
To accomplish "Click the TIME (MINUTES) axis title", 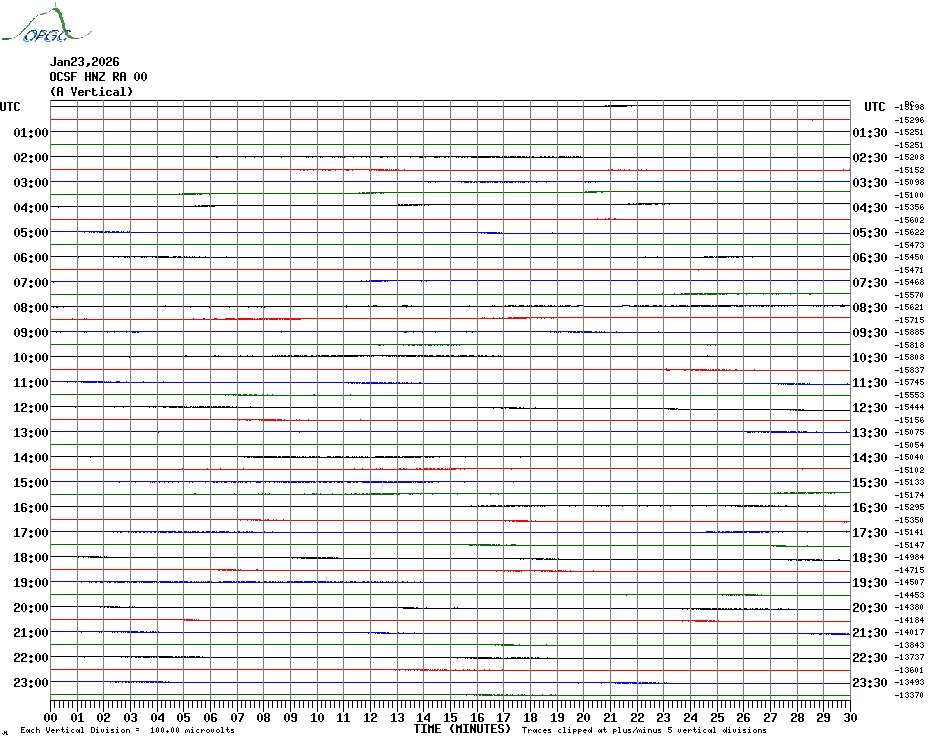I will pyautogui.click(x=462, y=729).
